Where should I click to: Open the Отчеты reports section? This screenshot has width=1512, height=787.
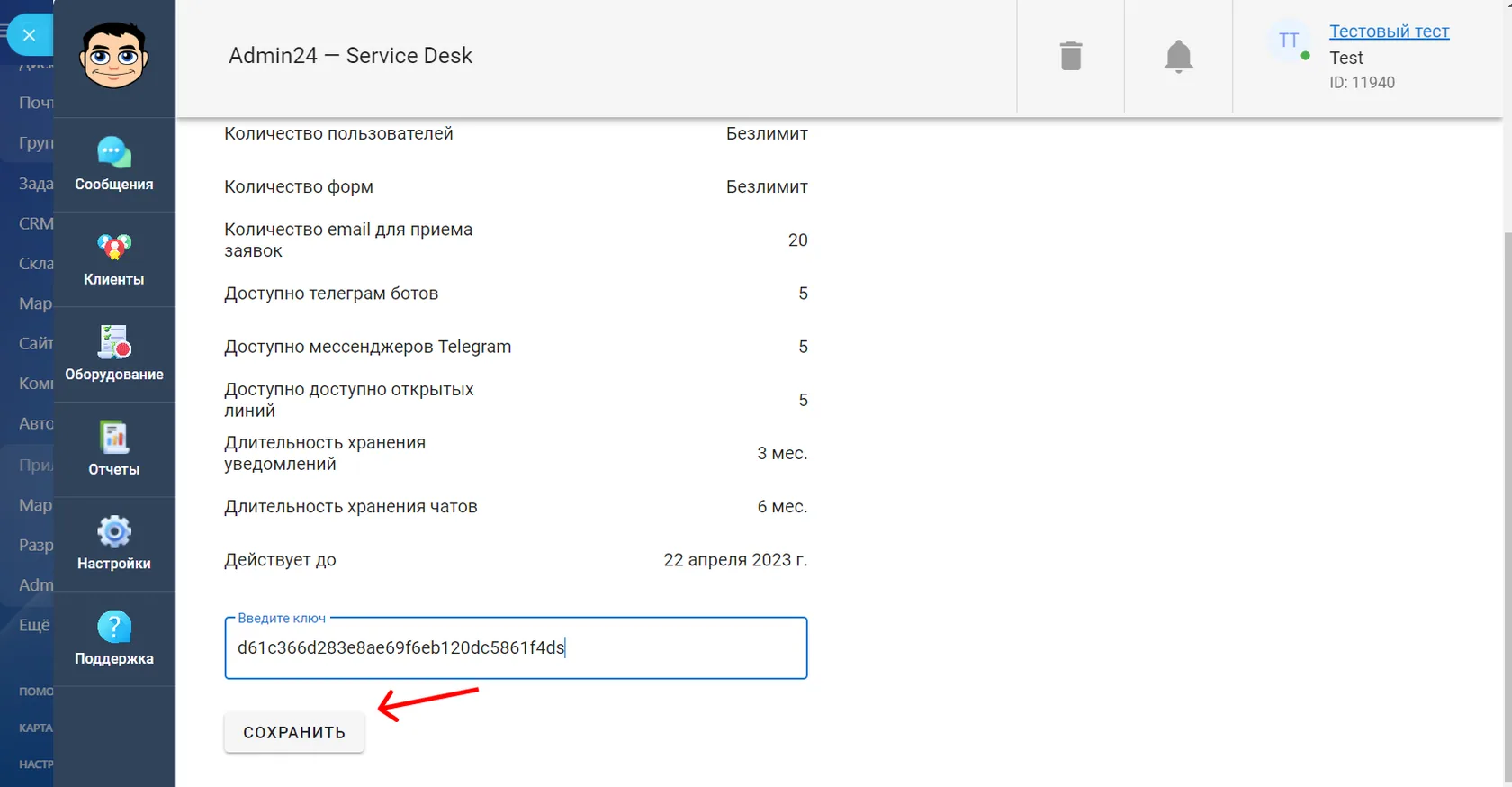[x=114, y=449]
